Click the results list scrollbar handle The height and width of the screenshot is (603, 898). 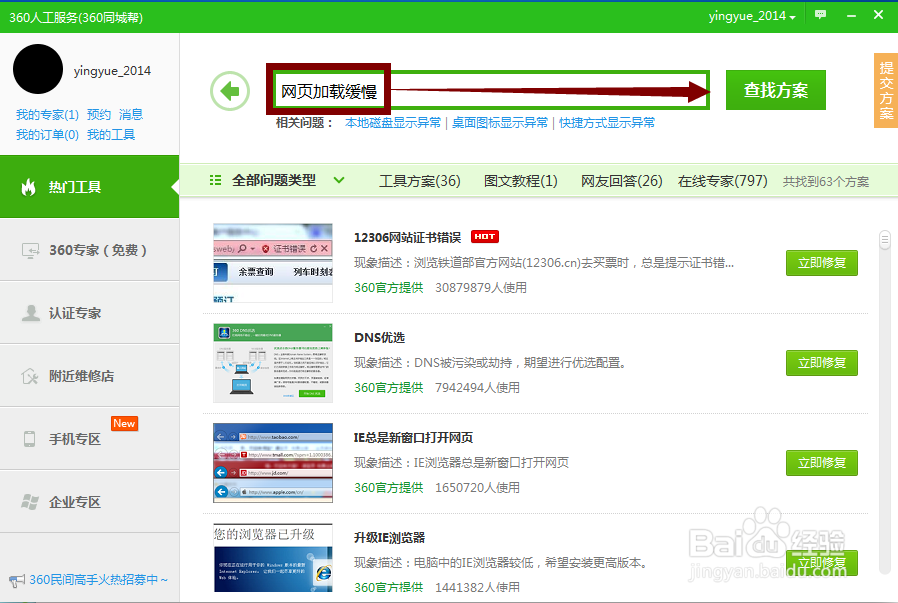coord(885,240)
